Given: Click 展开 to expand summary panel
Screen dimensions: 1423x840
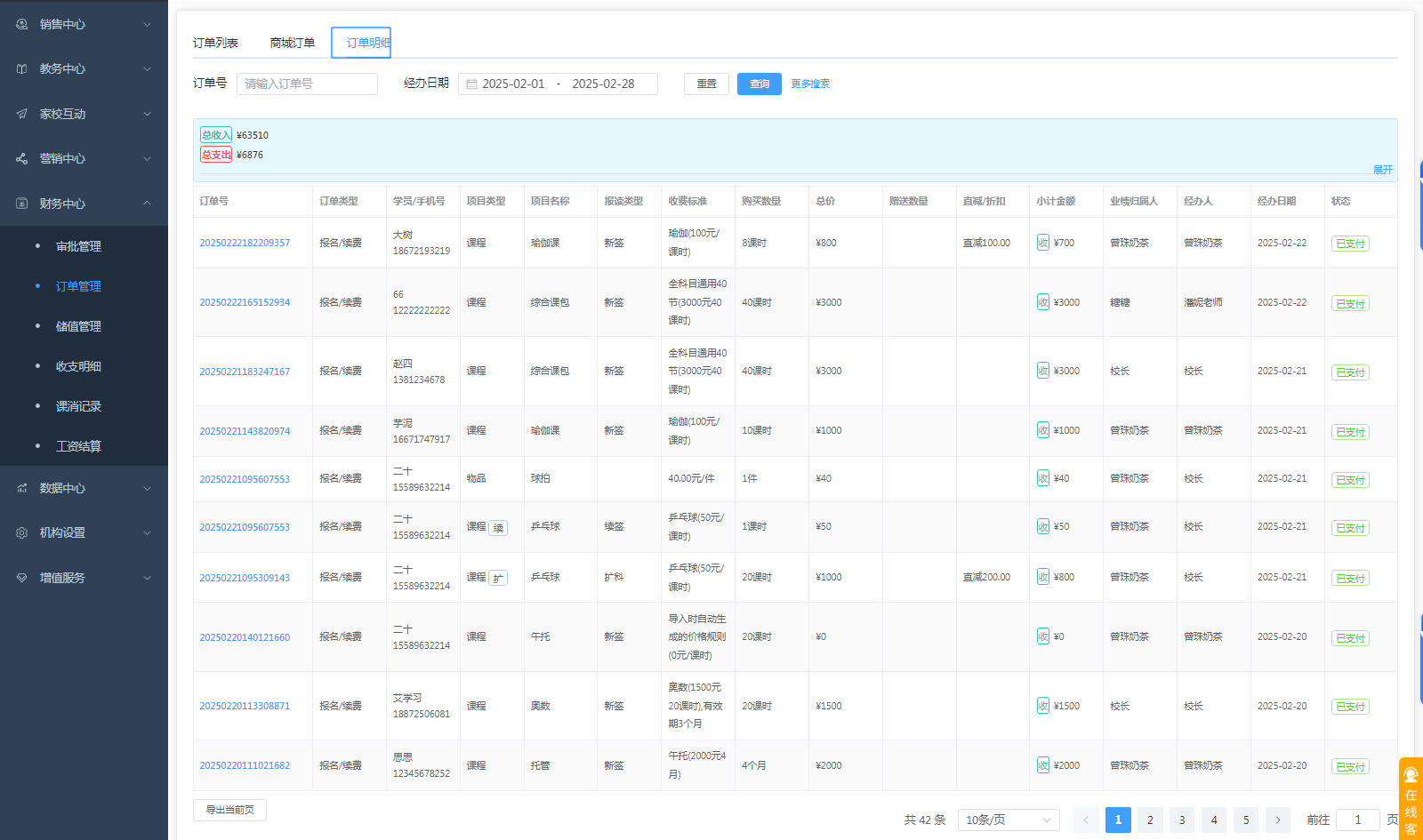Looking at the screenshot, I should click(1382, 170).
